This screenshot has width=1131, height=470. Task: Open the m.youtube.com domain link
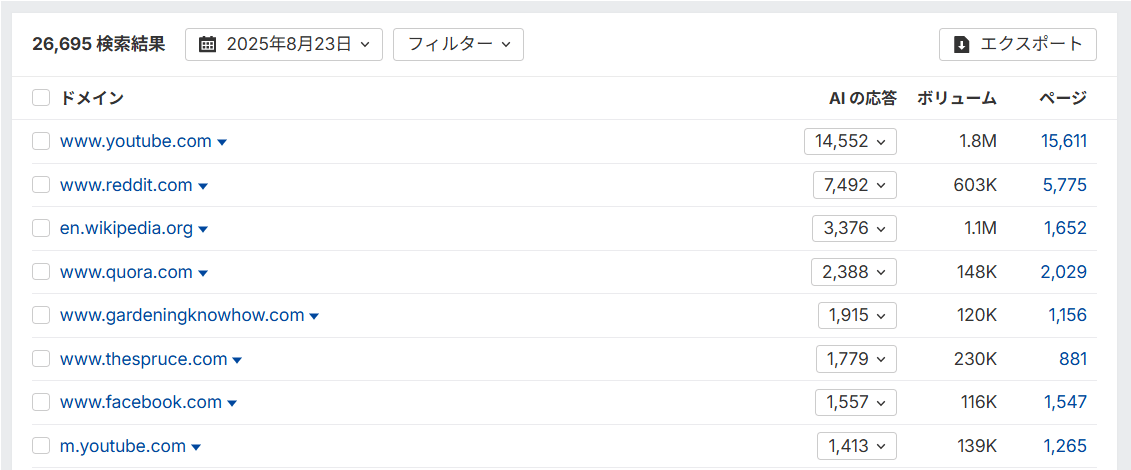pos(123,446)
